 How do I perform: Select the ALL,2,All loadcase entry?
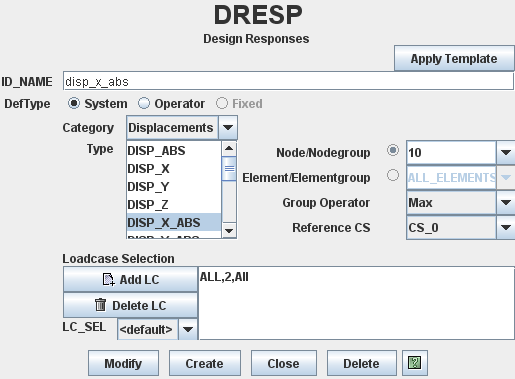(x=224, y=277)
